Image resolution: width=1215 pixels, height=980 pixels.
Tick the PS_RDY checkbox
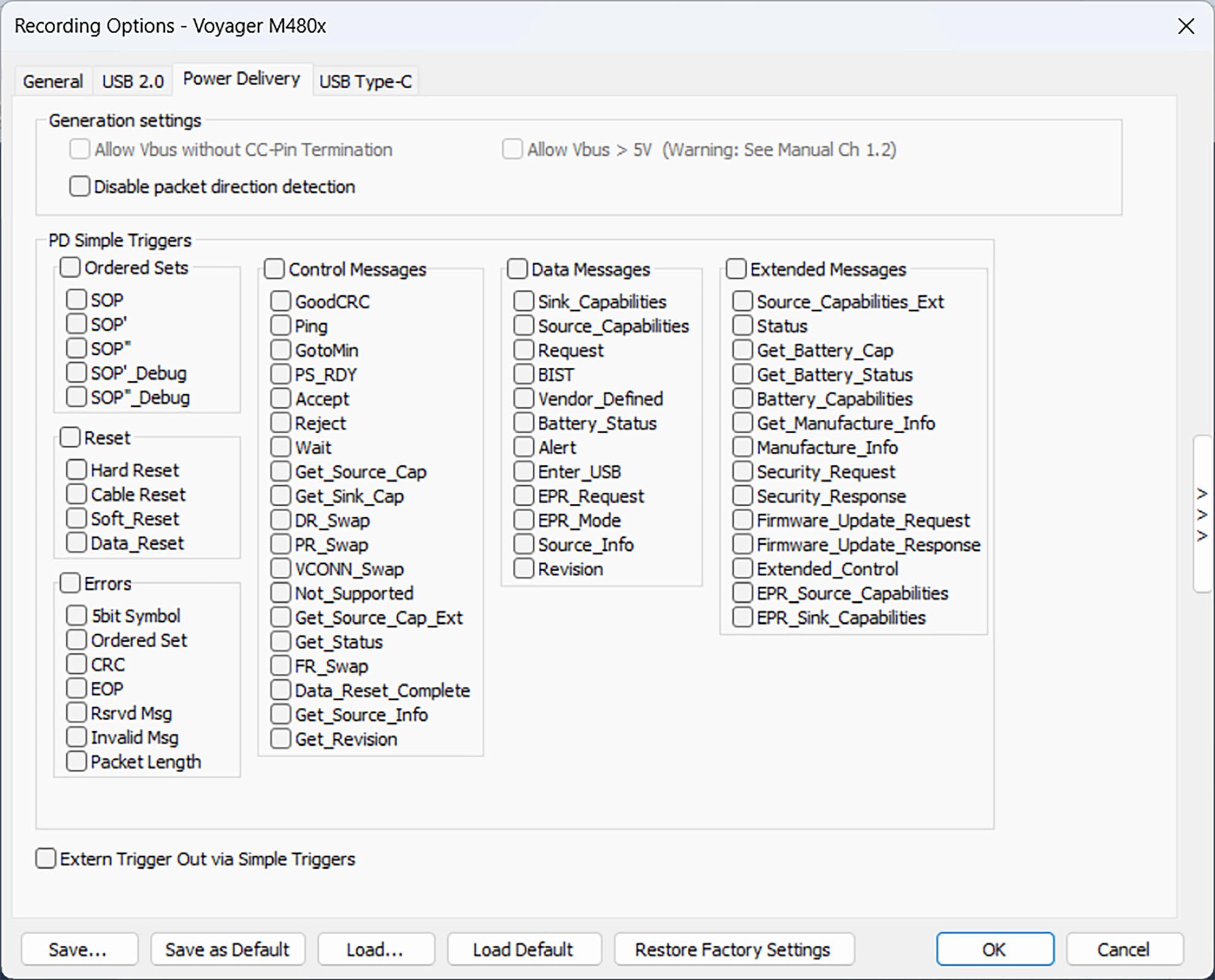click(x=281, y=374)
